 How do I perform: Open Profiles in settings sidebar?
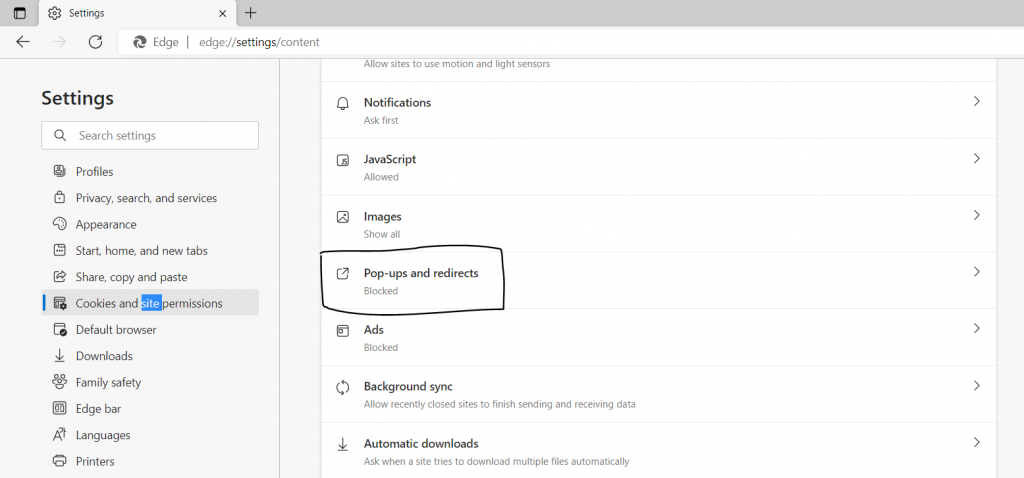click(x=94, y=172)
